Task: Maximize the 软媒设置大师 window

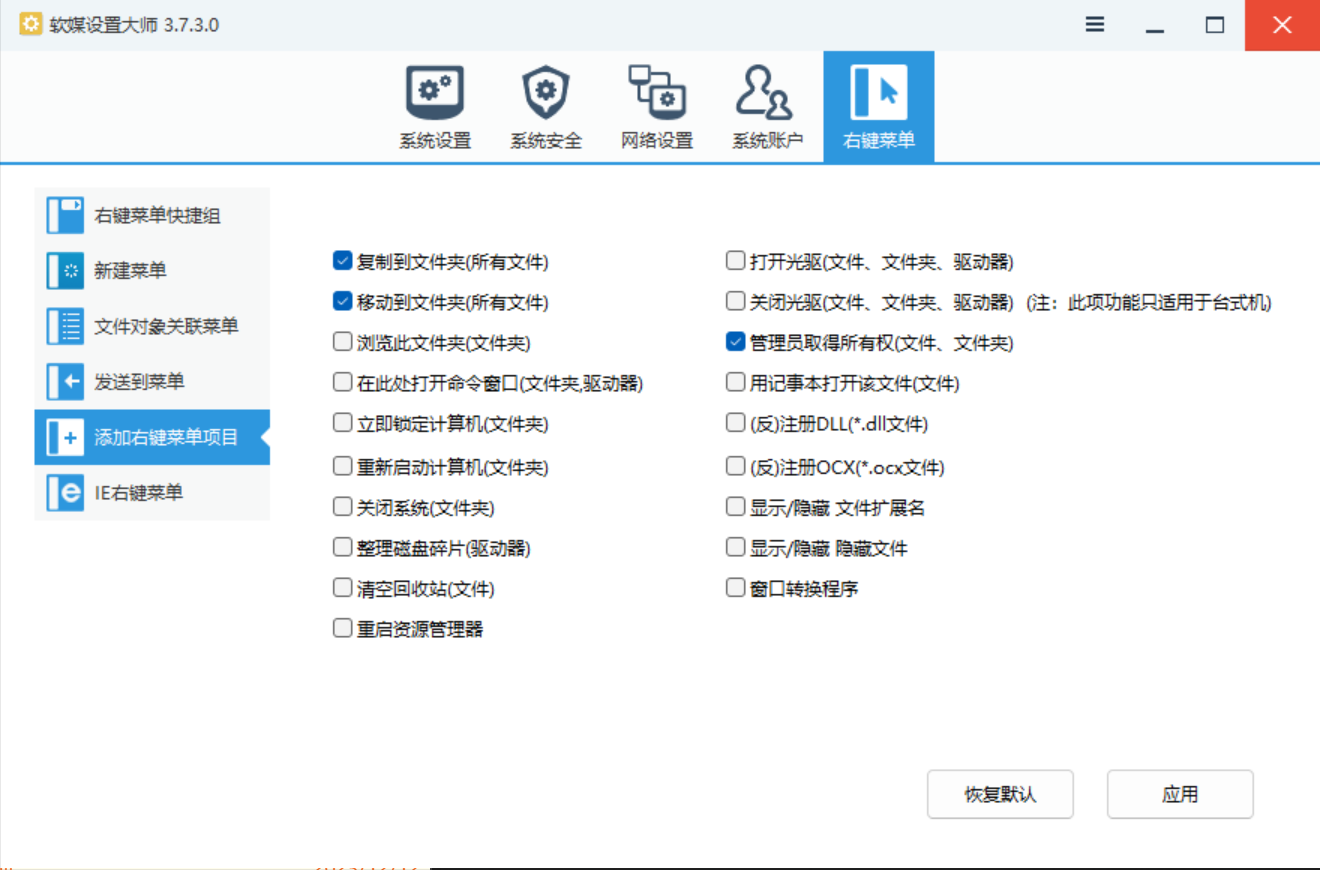Action: pos(1215,25)
